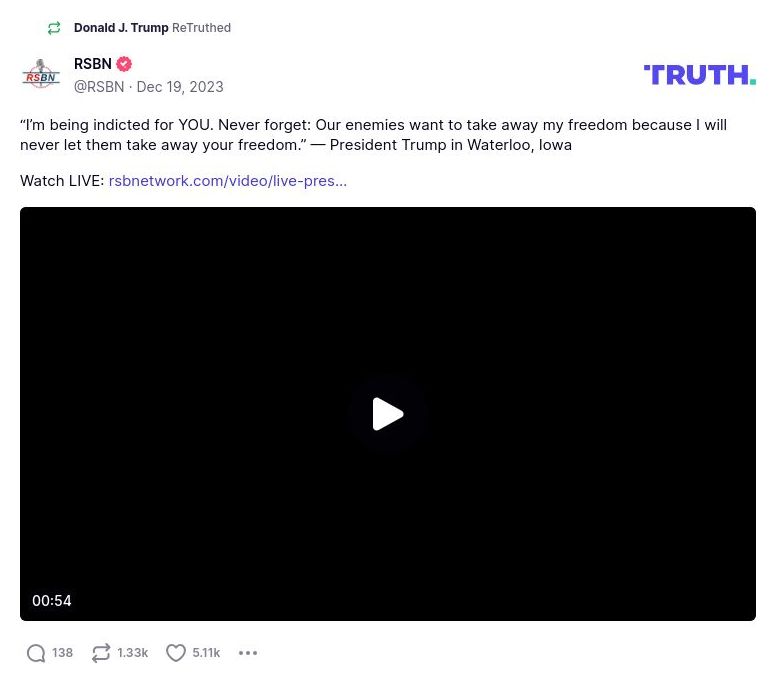
Task: Open the RSBN profile avatar
Action: [x=41, y=74]
